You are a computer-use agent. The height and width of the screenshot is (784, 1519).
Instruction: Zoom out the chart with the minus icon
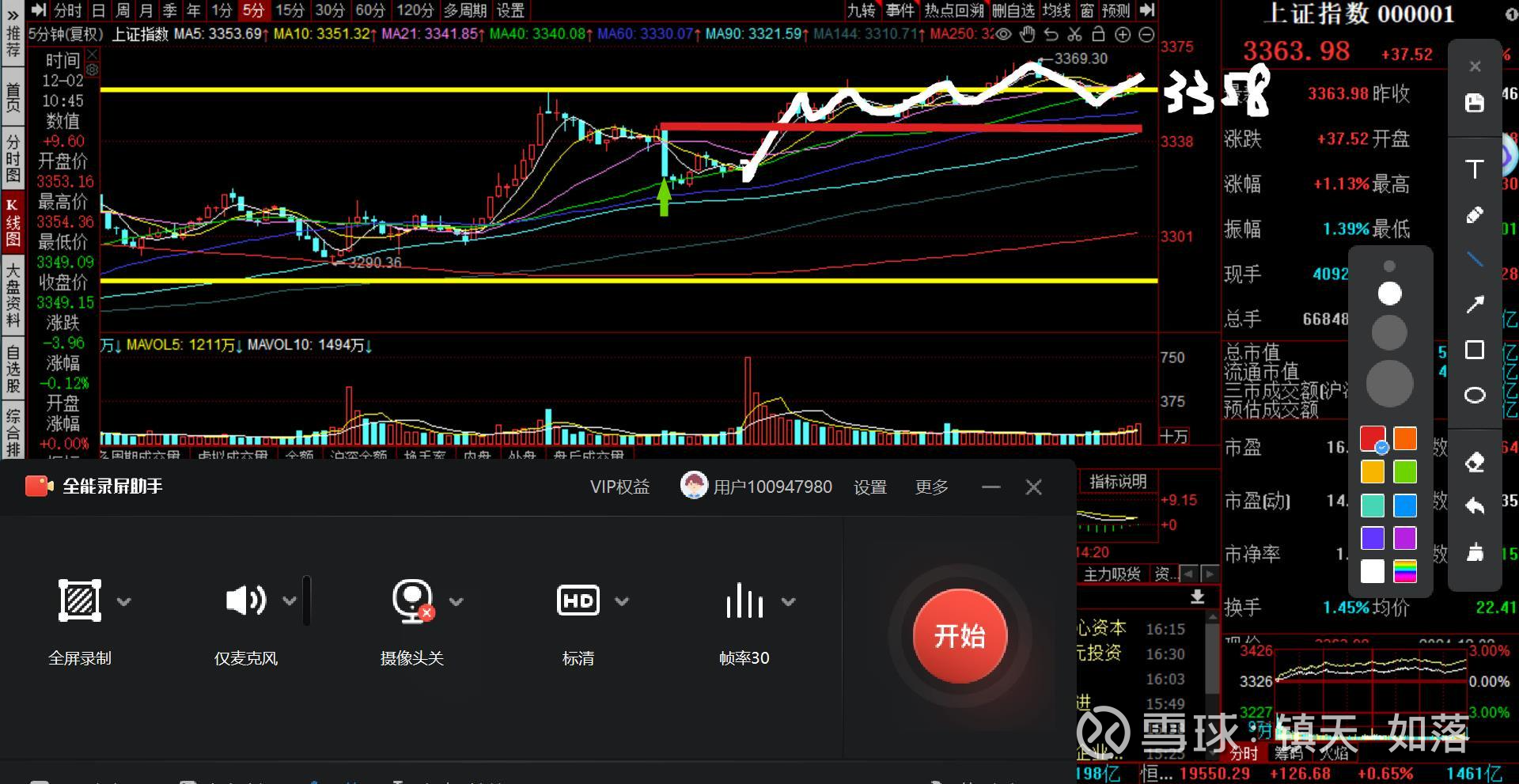(x=1146, y=34)
